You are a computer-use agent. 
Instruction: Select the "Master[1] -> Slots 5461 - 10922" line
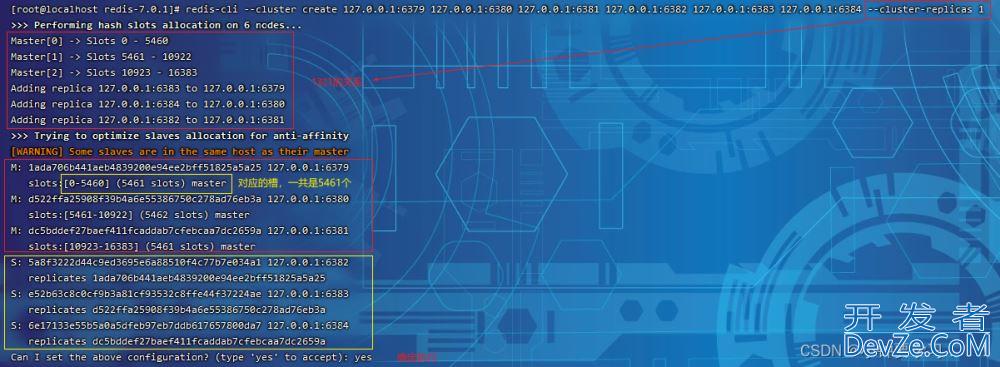tap(101, 57)
